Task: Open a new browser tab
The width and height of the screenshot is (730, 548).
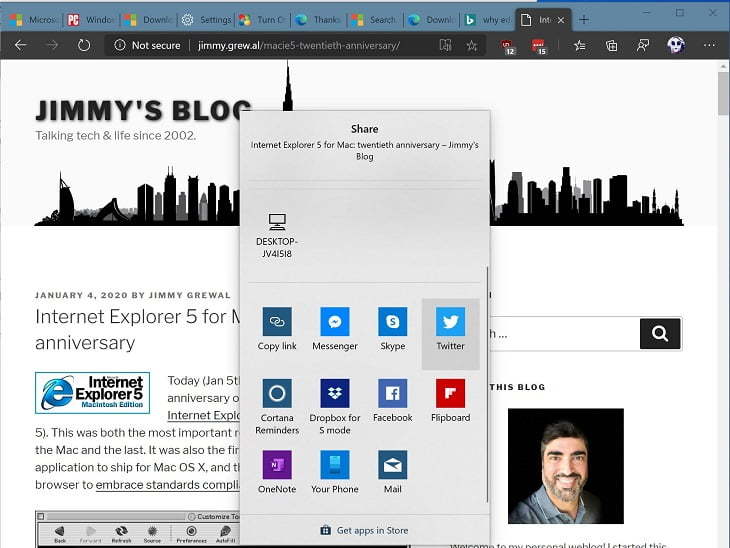Action: point(584,20)
